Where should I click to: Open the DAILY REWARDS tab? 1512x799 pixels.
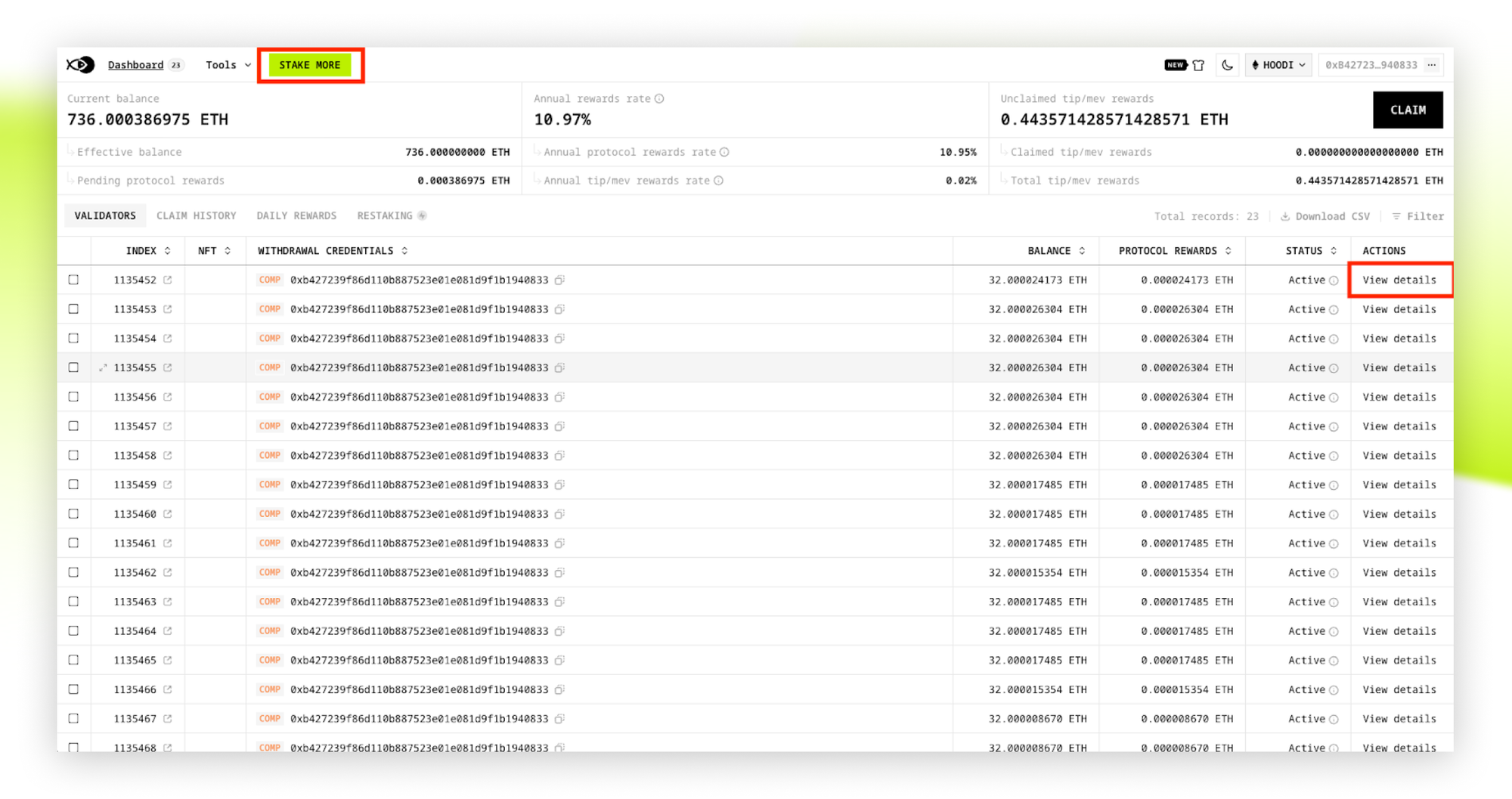[x=296, y=216]
